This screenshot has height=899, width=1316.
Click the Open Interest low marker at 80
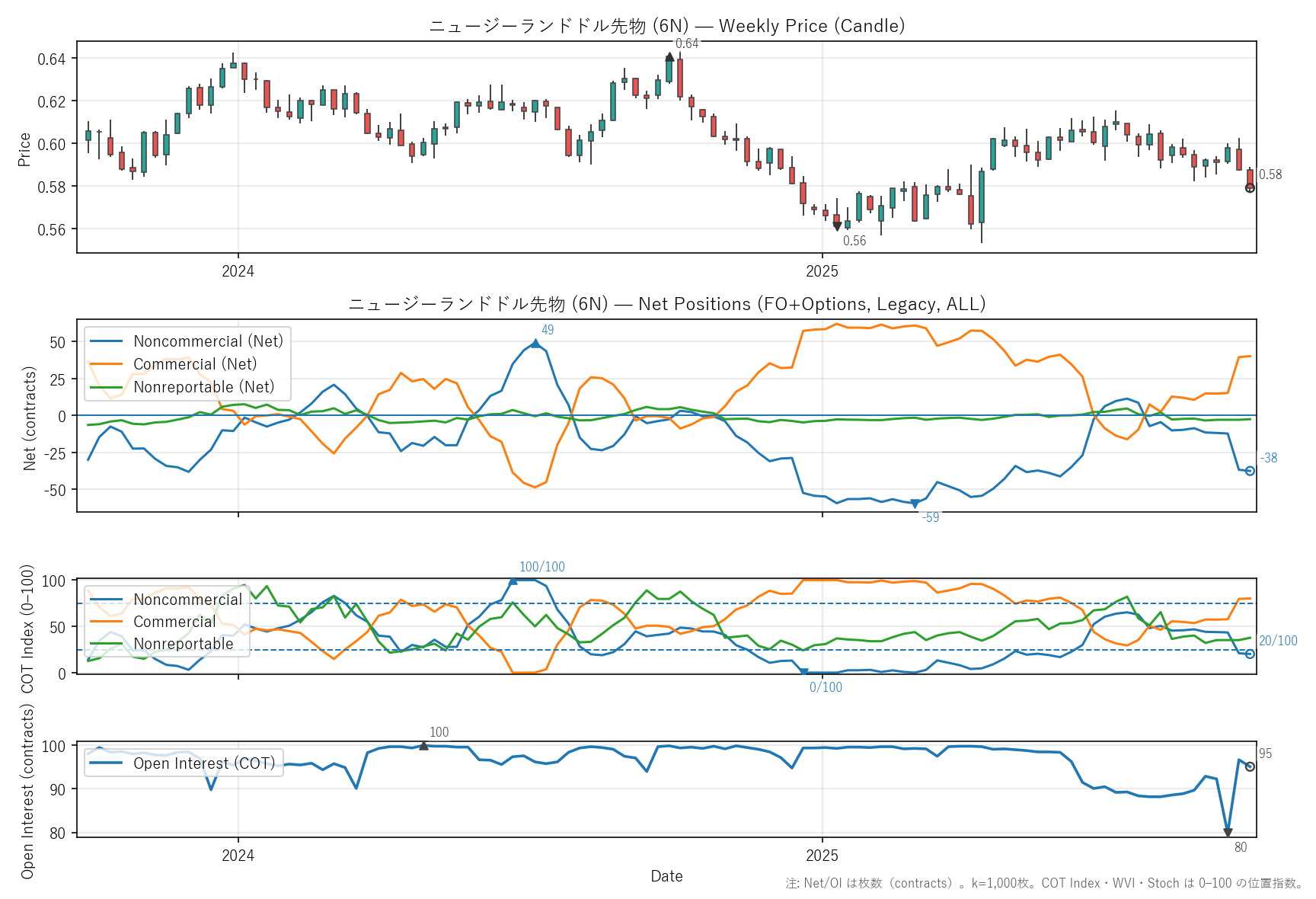tap(1228, 833)
